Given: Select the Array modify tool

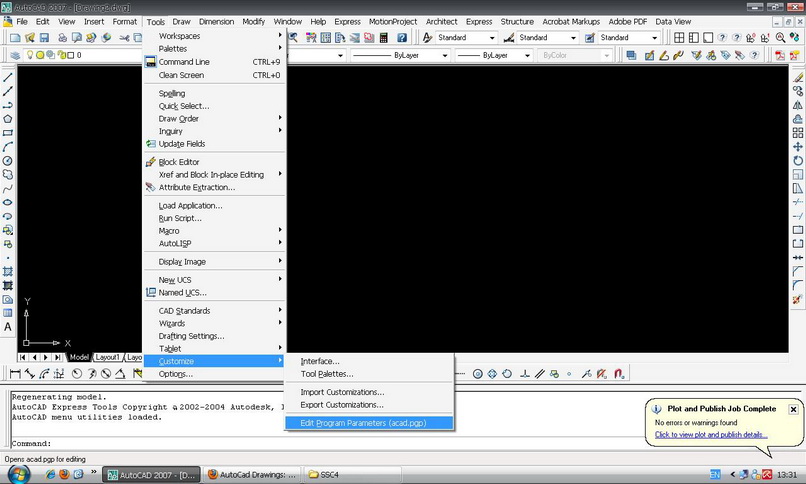Looking at the screenshot, I should 797,133.
